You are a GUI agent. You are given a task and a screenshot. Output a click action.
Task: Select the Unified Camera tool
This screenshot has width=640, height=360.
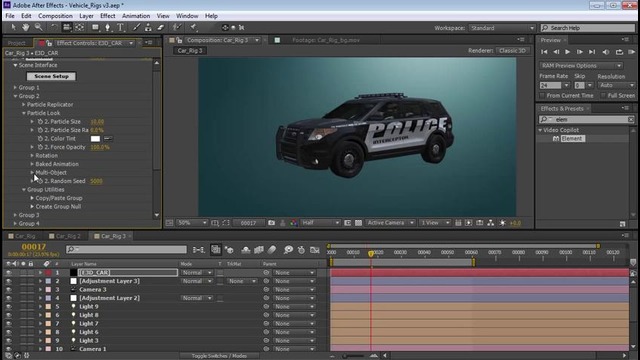(x=67, y=27)
